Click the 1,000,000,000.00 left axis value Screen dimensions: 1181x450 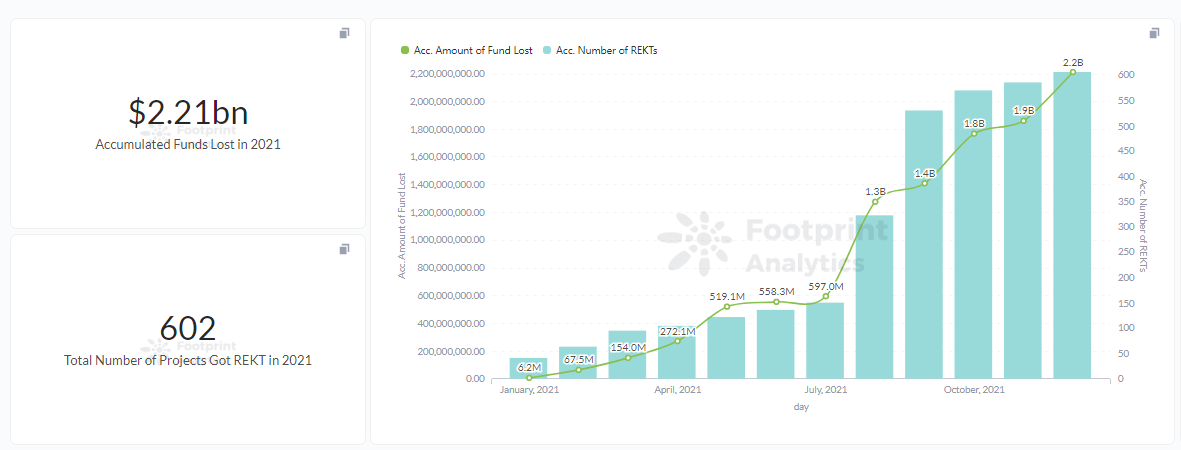[x=447, y=240]
